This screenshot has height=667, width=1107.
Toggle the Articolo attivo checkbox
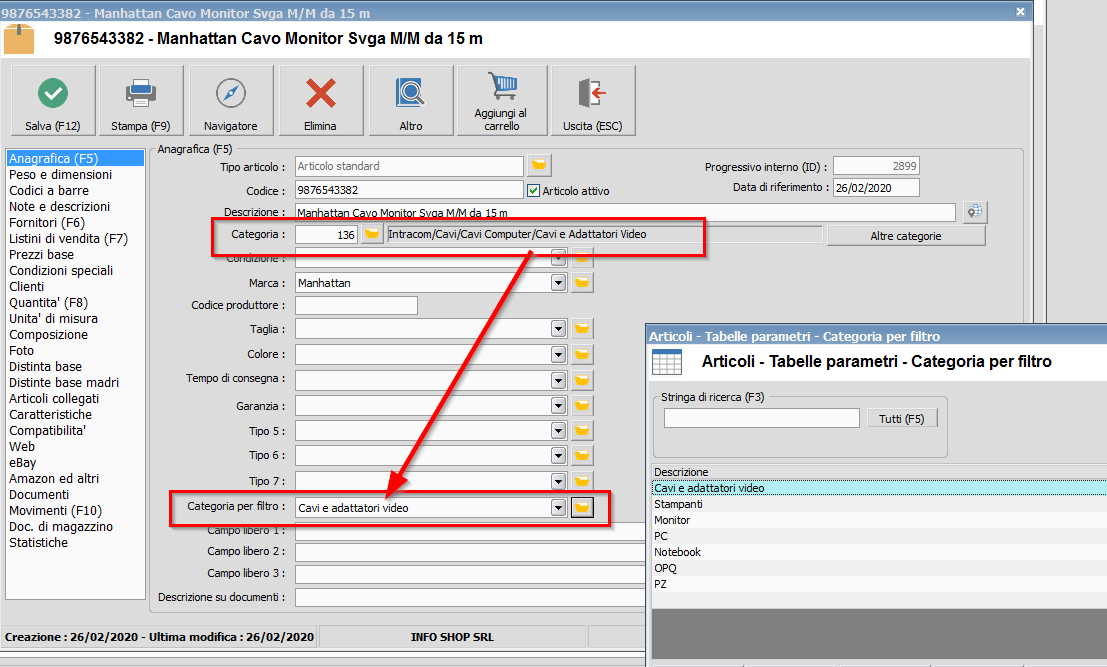tap(533, 190)
